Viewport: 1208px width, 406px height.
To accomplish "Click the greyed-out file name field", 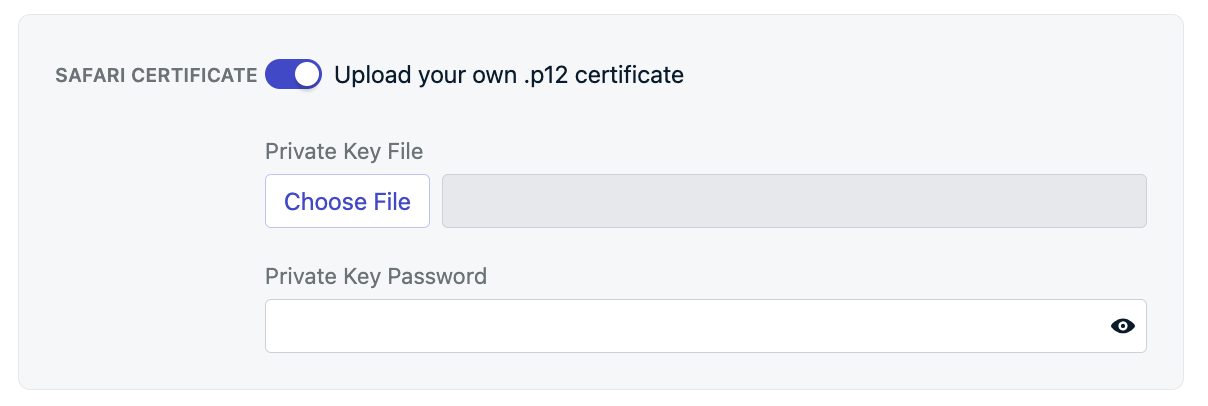I will [x=794, y=201].
